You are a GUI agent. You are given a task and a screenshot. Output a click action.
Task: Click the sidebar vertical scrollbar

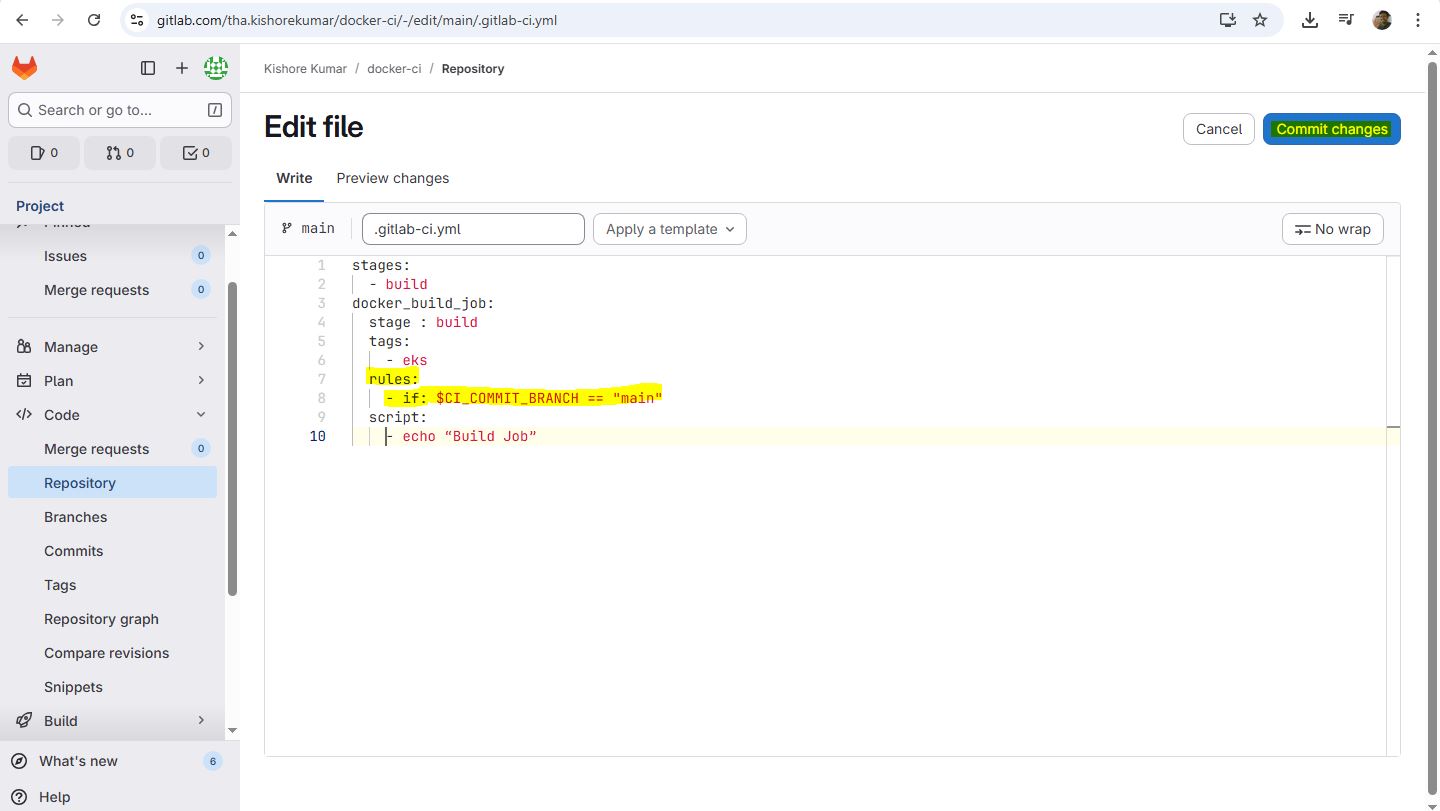click(233, 440)
